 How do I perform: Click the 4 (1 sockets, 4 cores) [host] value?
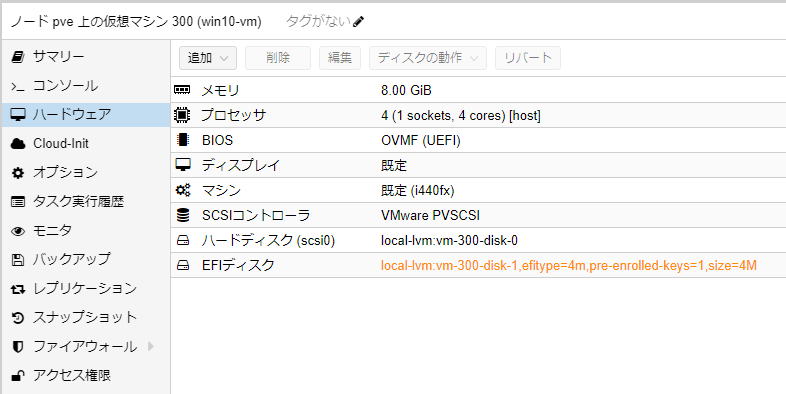[x=461, y=116]
